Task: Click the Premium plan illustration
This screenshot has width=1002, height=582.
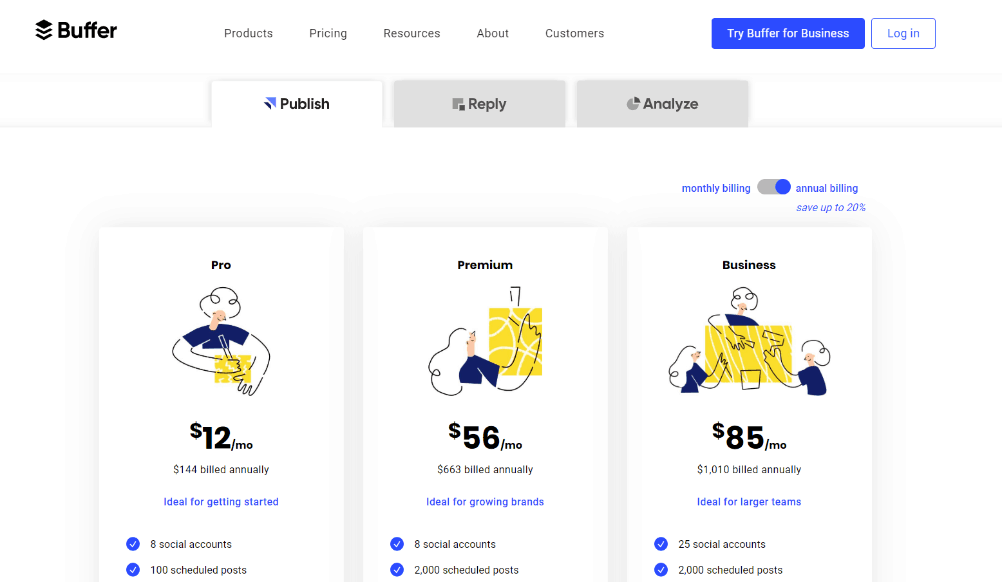Action: (485, 341)
